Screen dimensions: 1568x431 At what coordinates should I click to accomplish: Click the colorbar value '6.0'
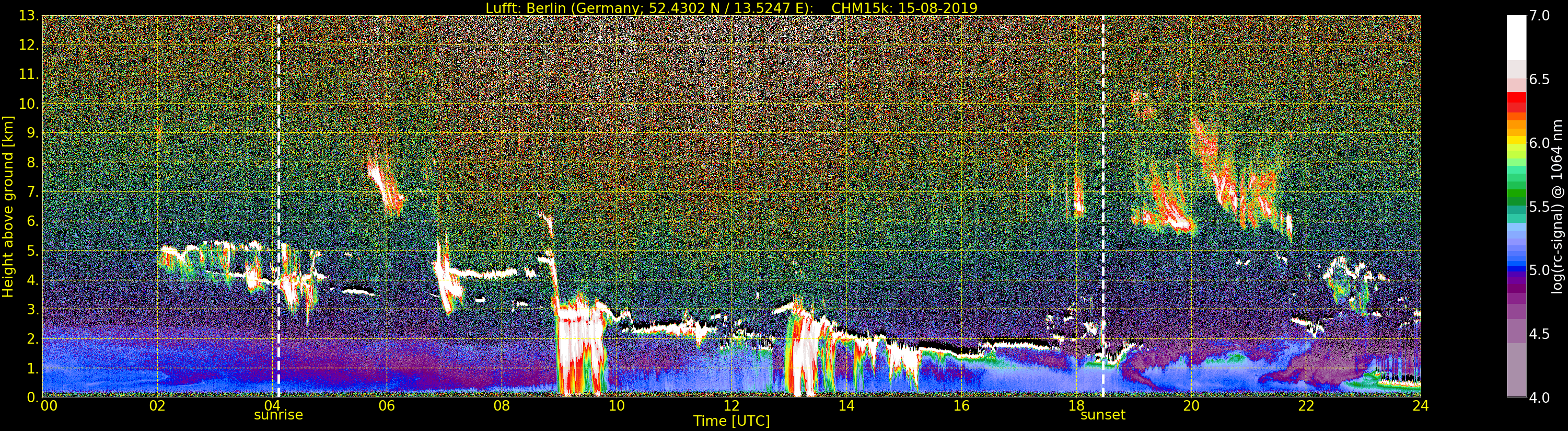point(1539,143)
